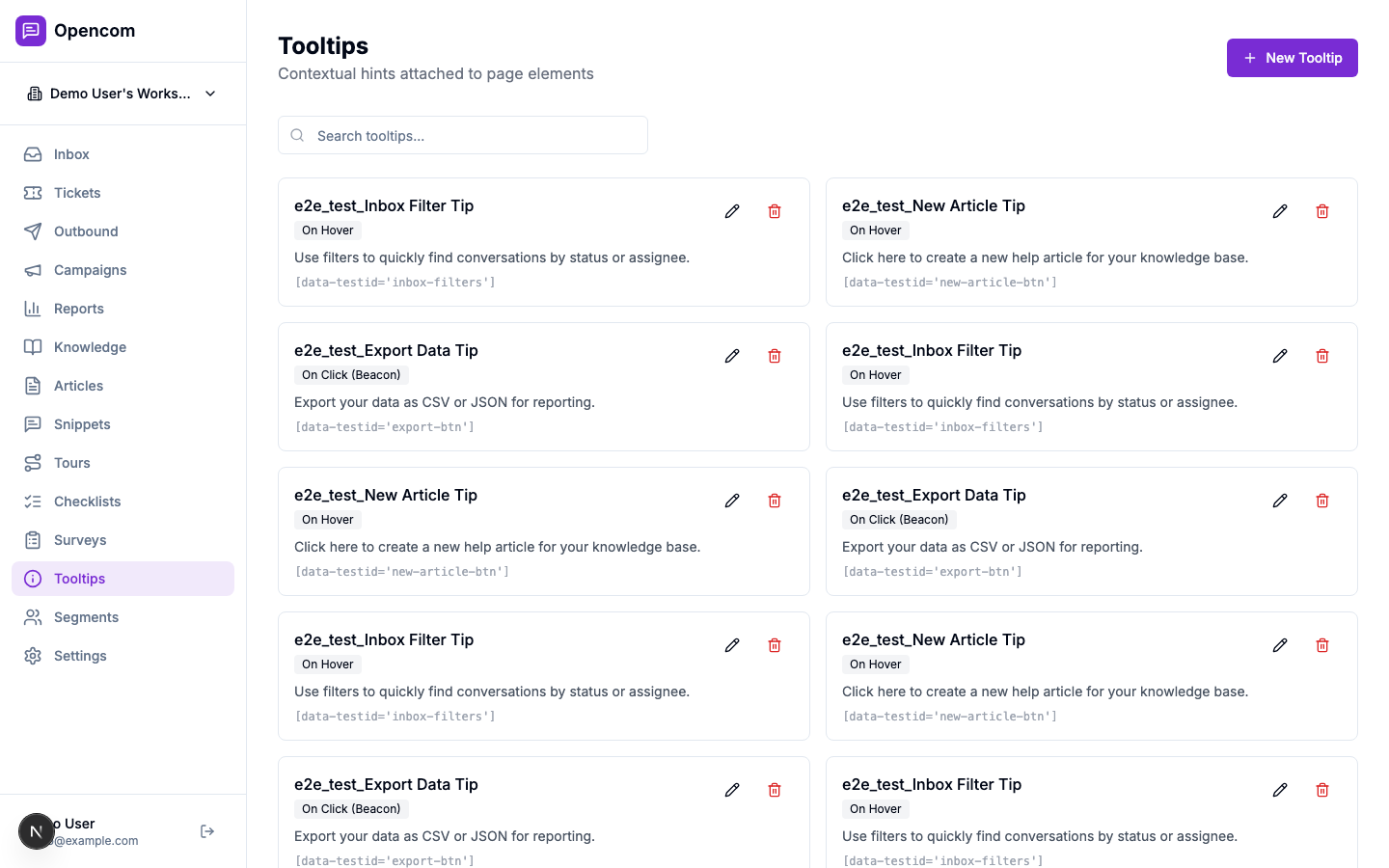Open the Campaigns megaphone icon

pyautogui.click(x=32, y=270)
